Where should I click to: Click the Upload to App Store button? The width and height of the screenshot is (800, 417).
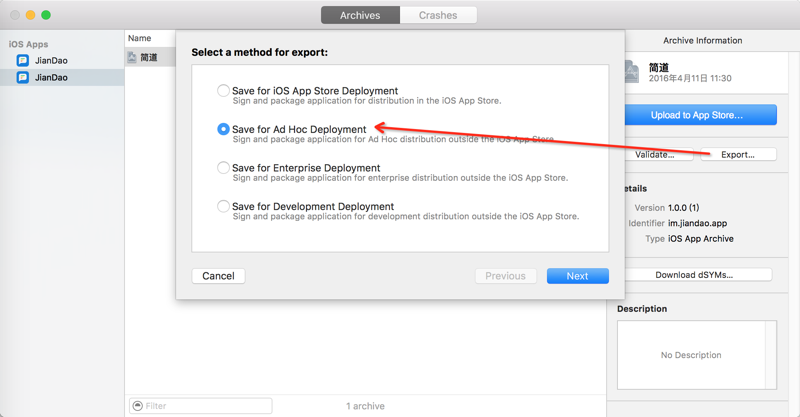(697, 115)
